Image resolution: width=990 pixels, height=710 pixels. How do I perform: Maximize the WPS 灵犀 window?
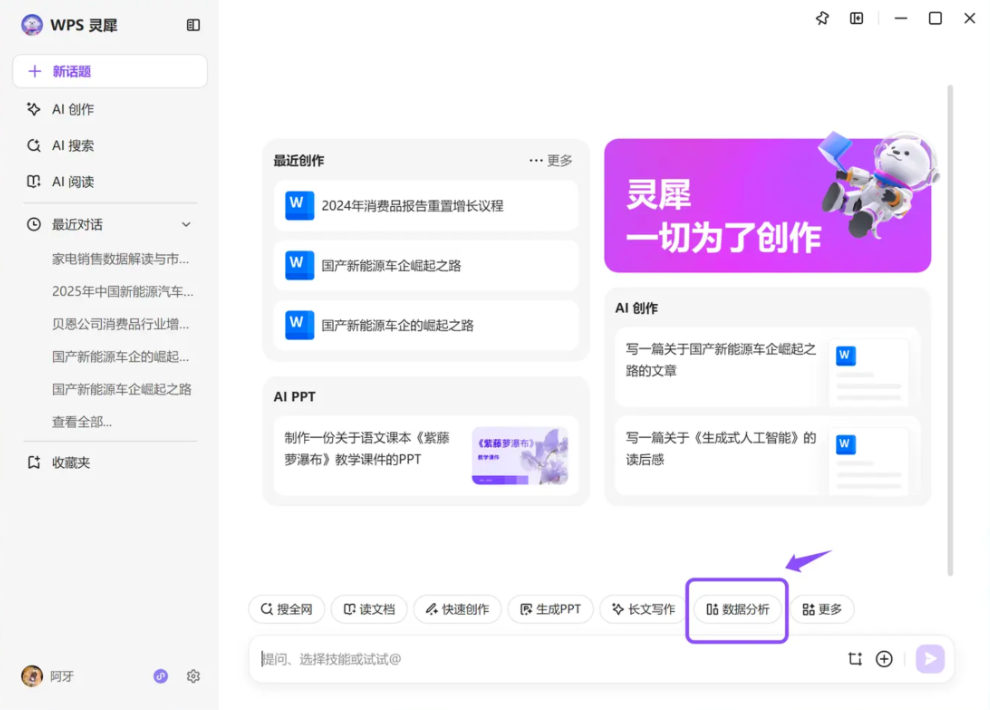click(935, 18)
